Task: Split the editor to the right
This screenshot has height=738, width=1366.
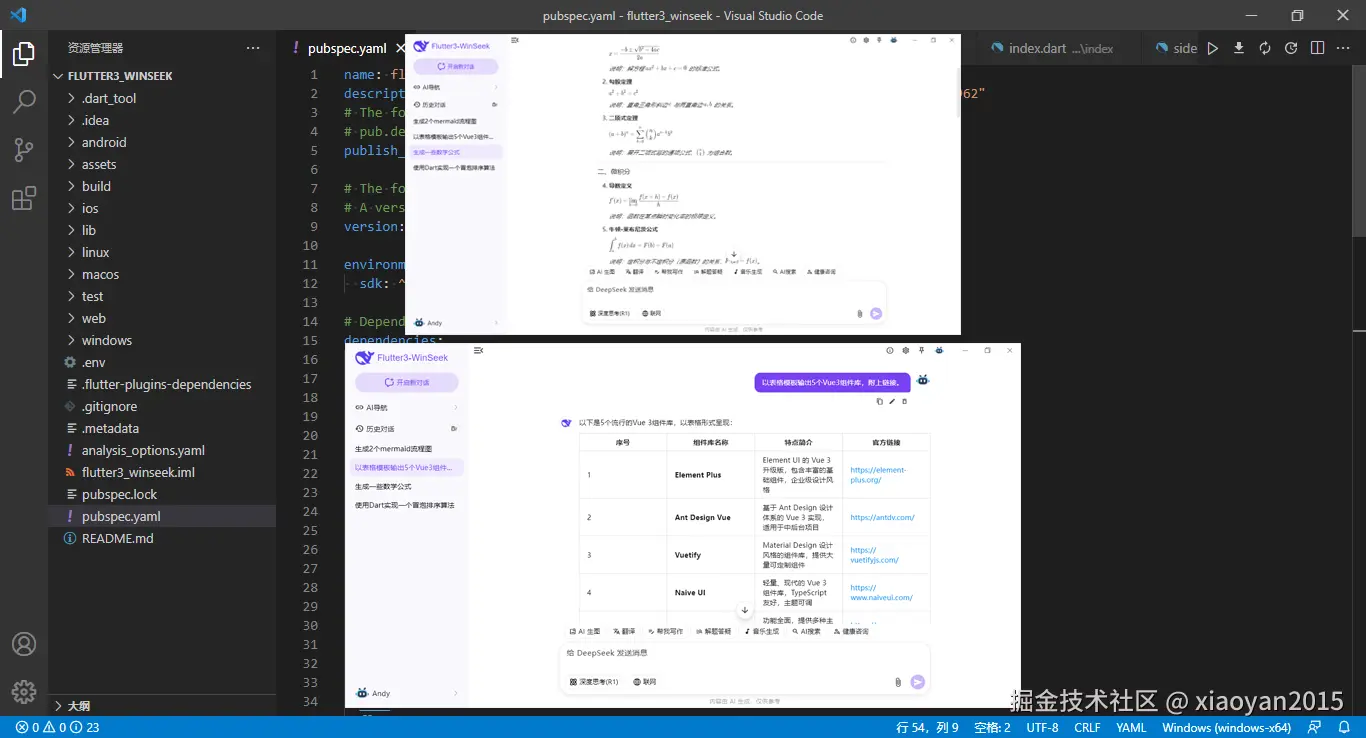Action: click(1317, 48)
